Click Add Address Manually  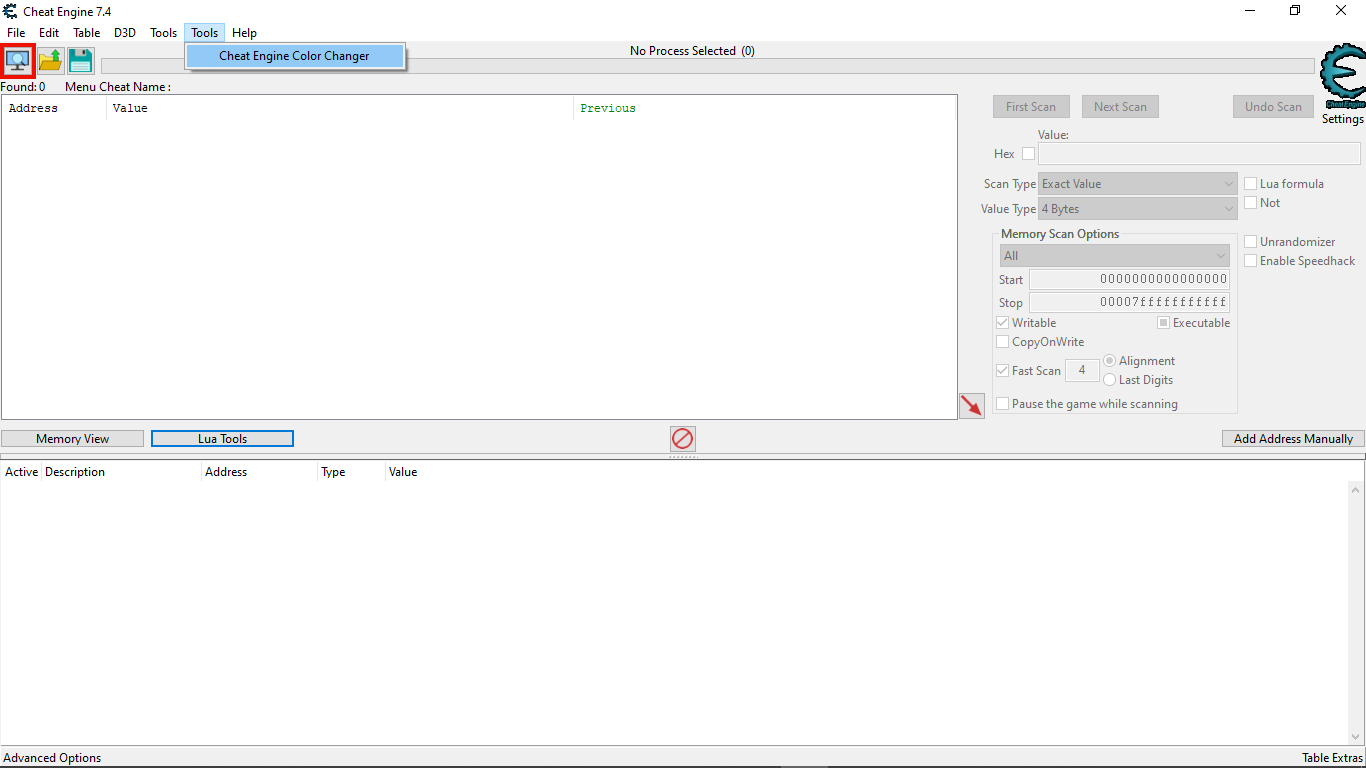1293,439
